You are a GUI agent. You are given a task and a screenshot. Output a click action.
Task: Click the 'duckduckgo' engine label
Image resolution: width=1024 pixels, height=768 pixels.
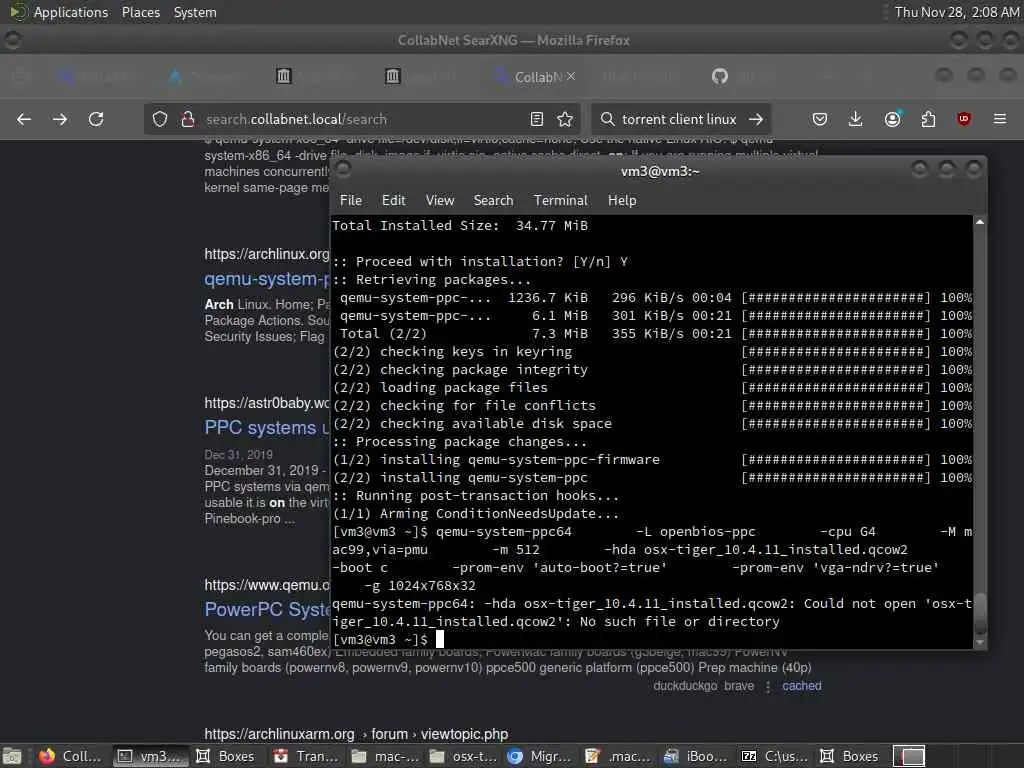(x=685, y=686)
